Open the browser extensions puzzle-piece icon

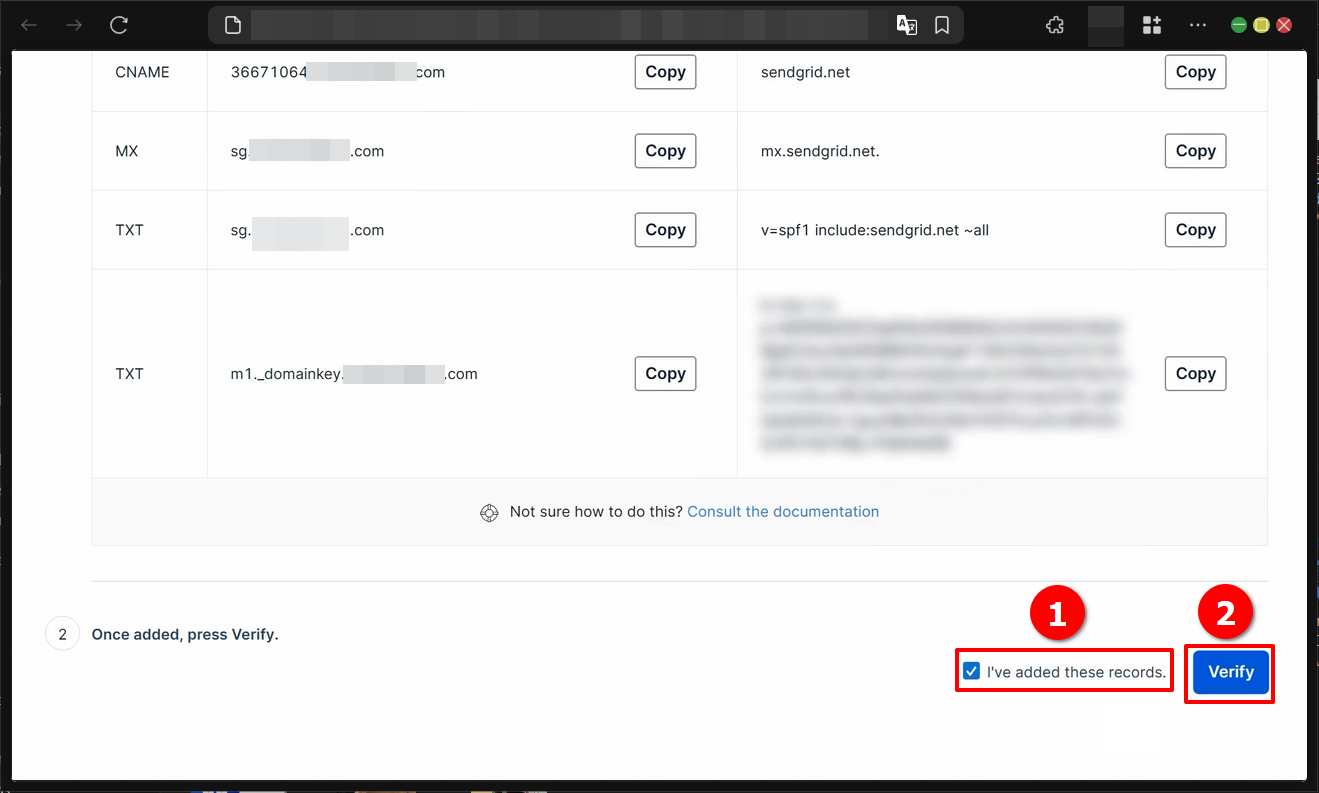tap(1054, 25)
